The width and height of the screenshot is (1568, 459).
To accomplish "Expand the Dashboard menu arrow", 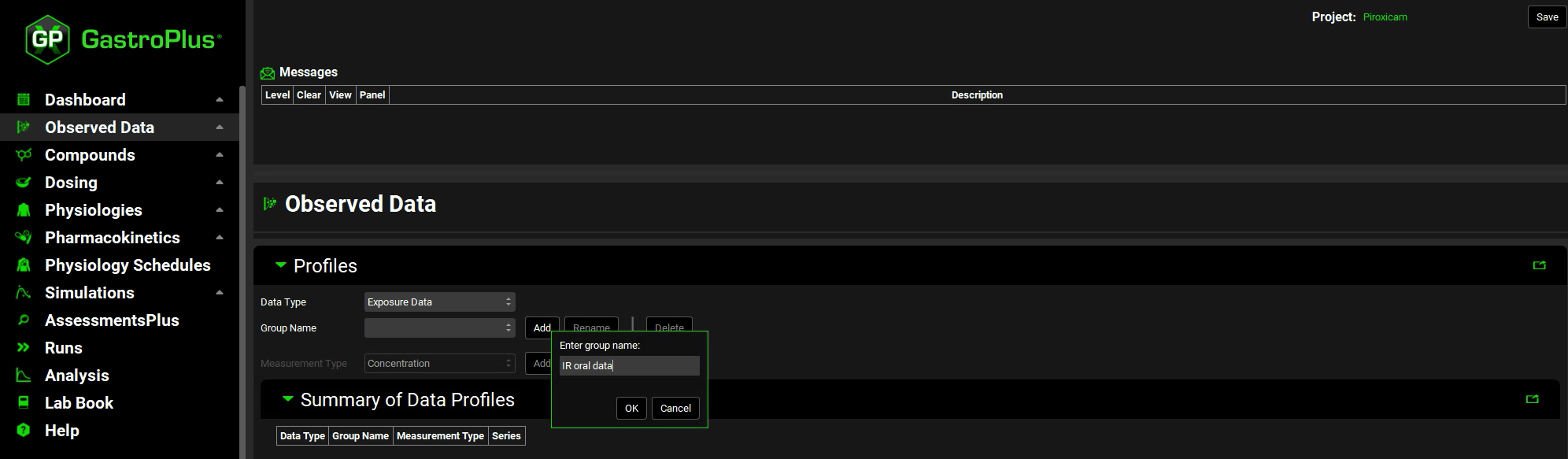I will click(x=220, y=100).
